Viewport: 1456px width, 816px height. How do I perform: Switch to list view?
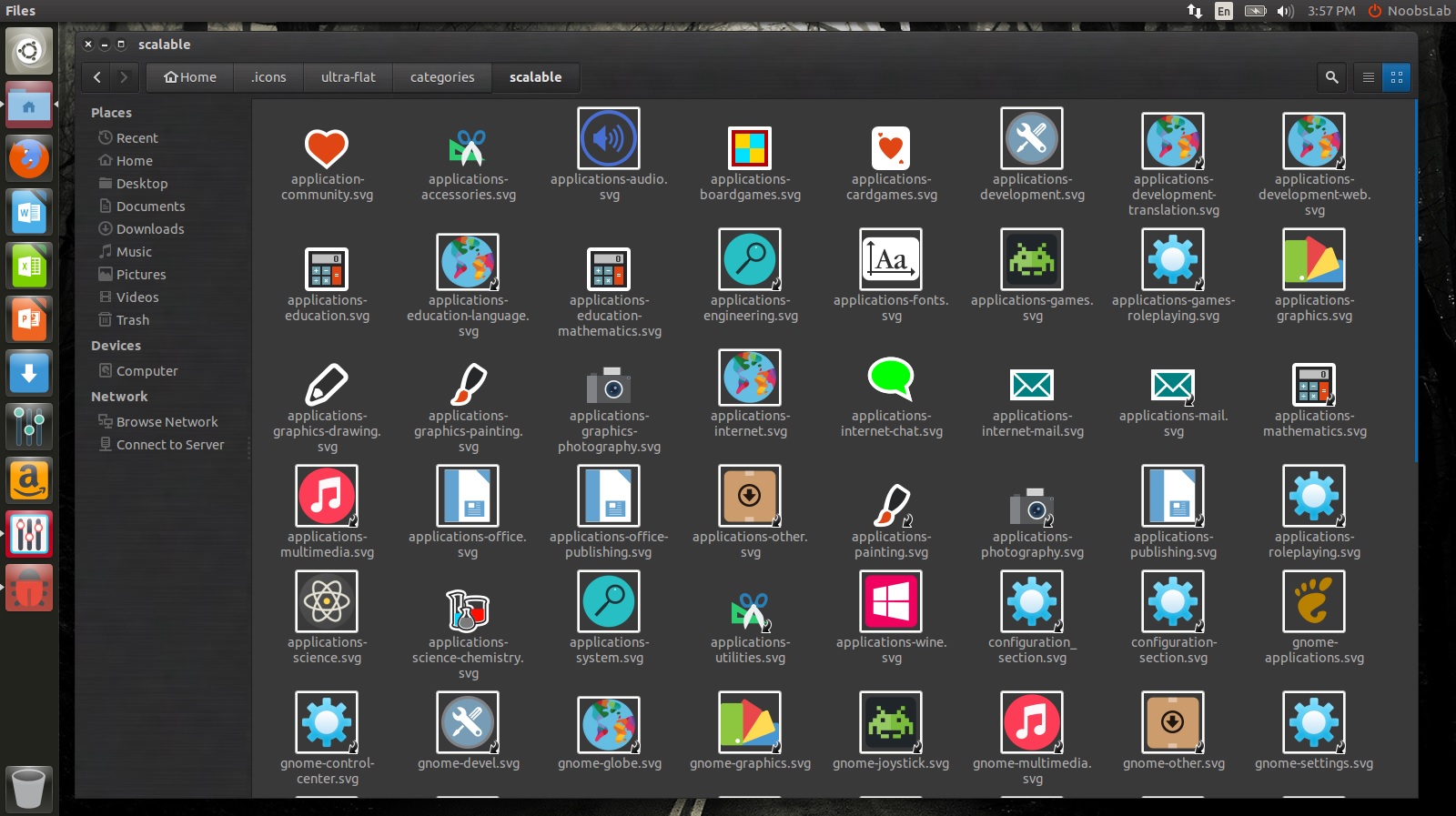pos(1368,77)
